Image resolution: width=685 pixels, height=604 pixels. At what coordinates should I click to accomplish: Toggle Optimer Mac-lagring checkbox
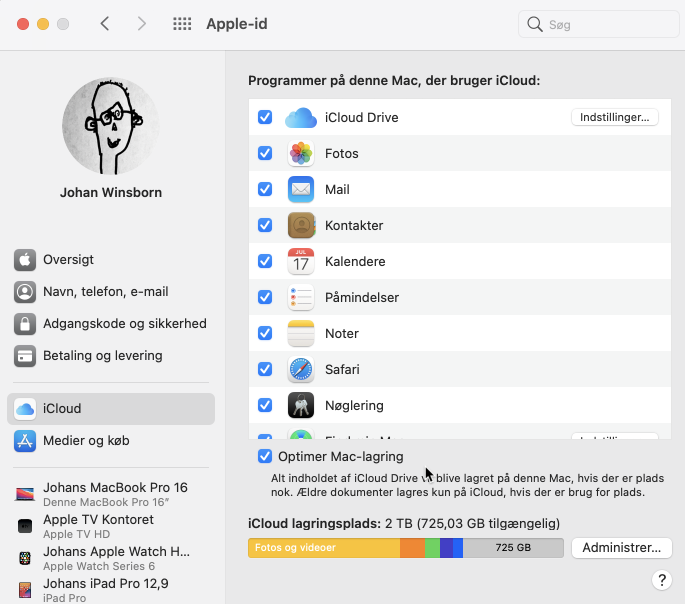point(265,456)
